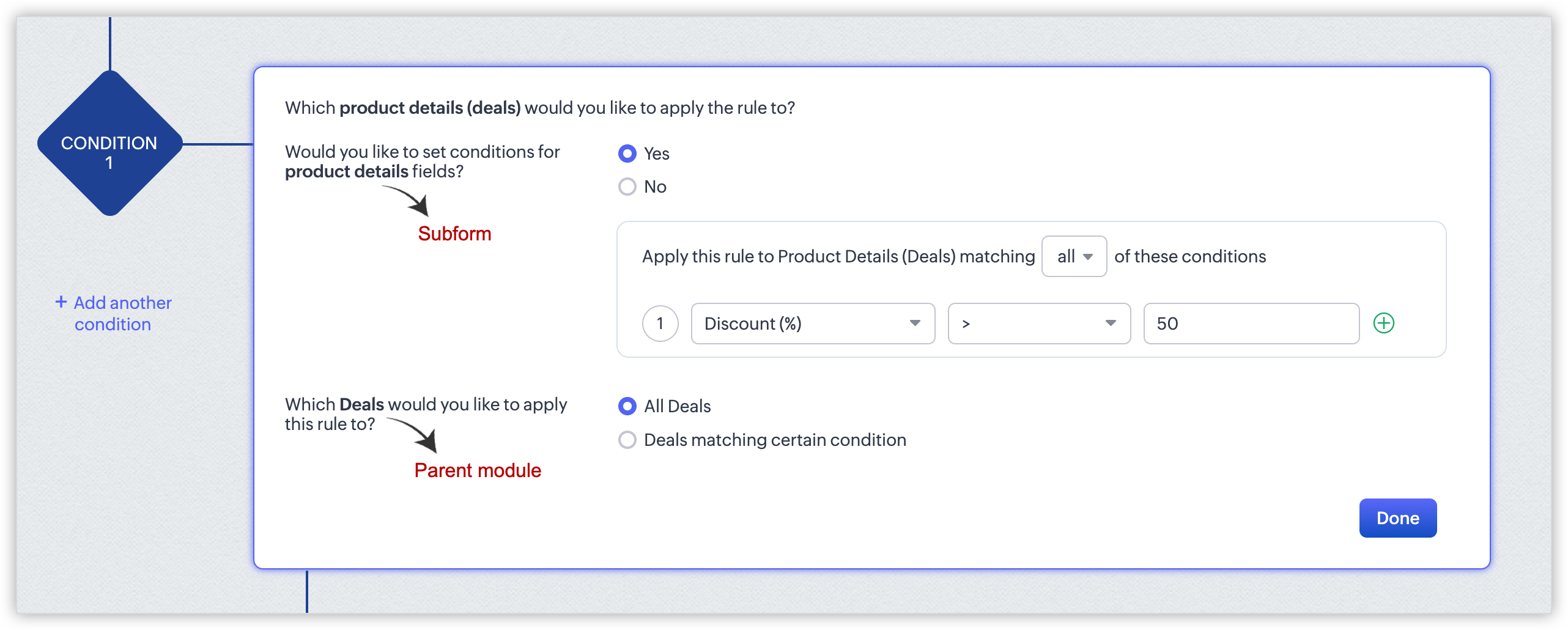Click the Done button
Image resolution: width=1568 pixels, height=630 pixels.
point(1397,518)
